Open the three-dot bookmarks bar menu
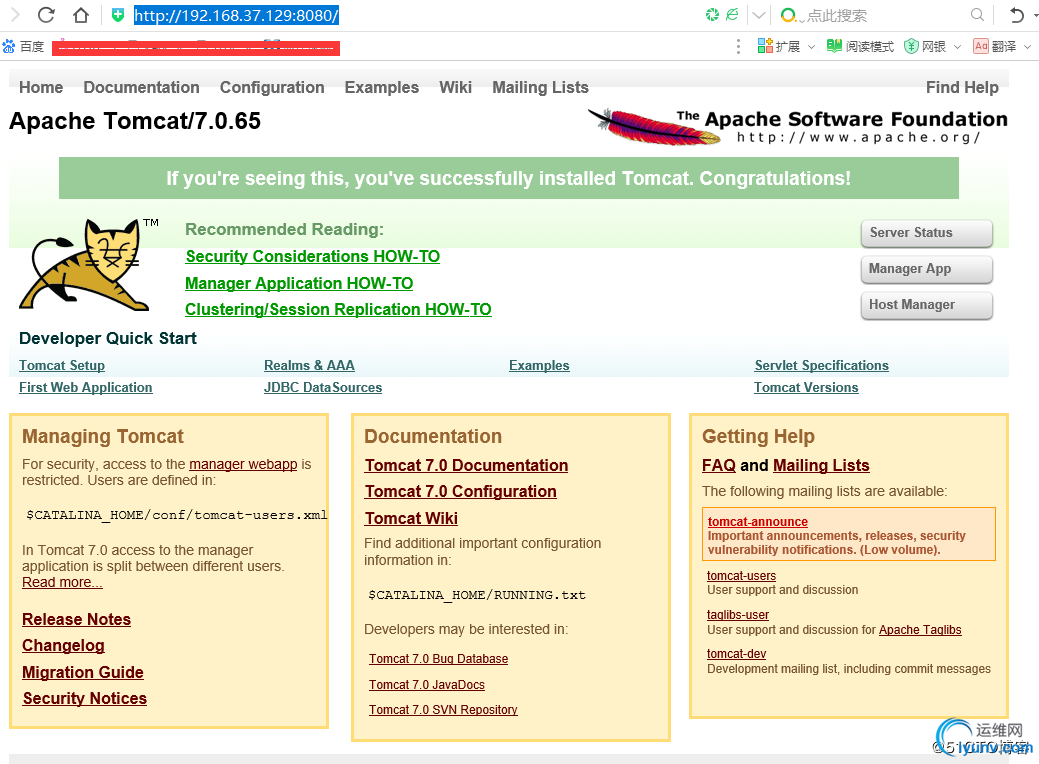The image size is (1039, 764). (738, 46)
